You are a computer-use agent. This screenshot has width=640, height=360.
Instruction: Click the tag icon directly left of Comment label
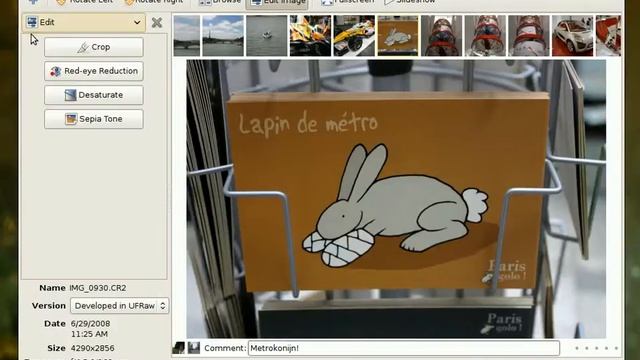click(x=194, y=348)
